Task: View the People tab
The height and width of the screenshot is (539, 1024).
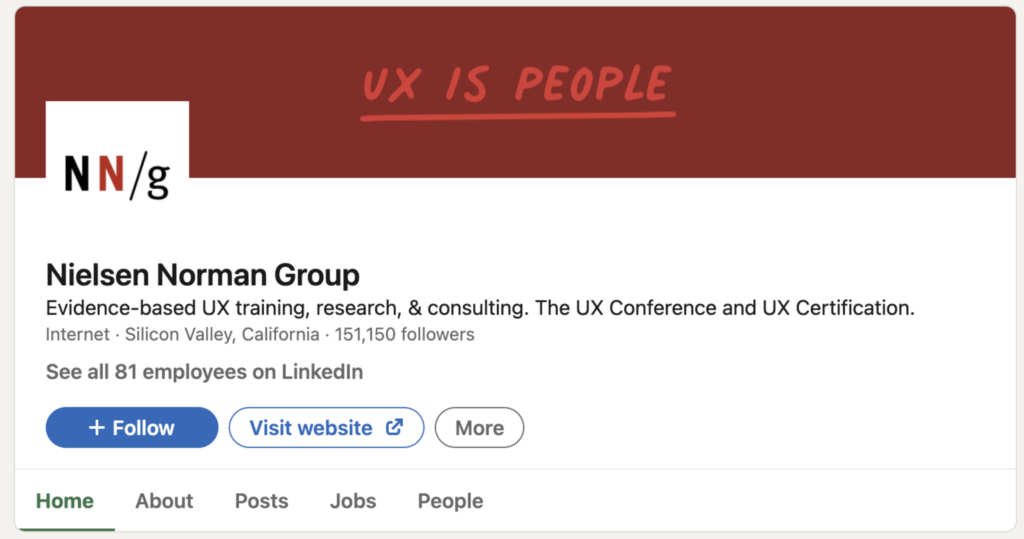Action: point(450,501)
